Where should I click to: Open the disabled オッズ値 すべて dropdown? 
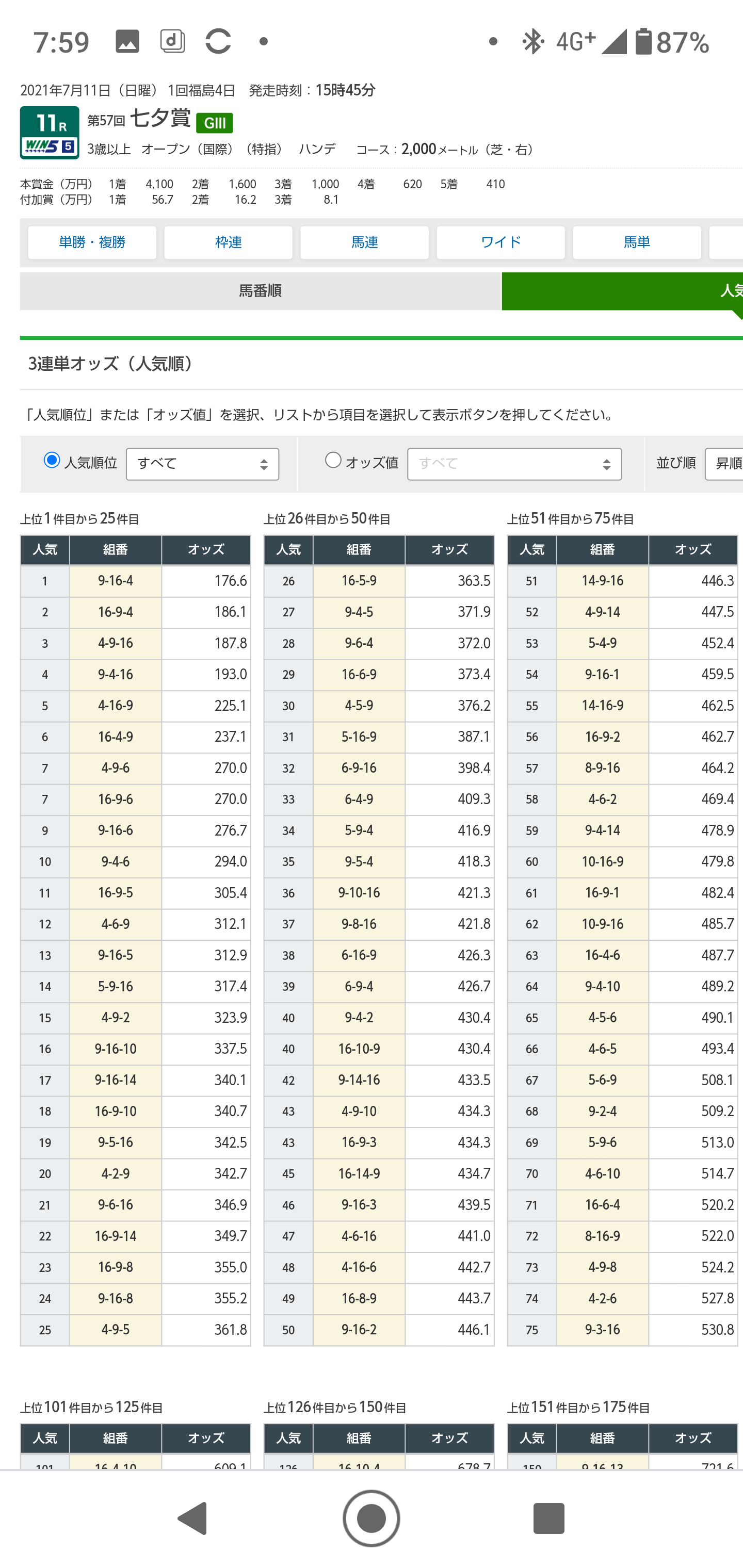514,464
